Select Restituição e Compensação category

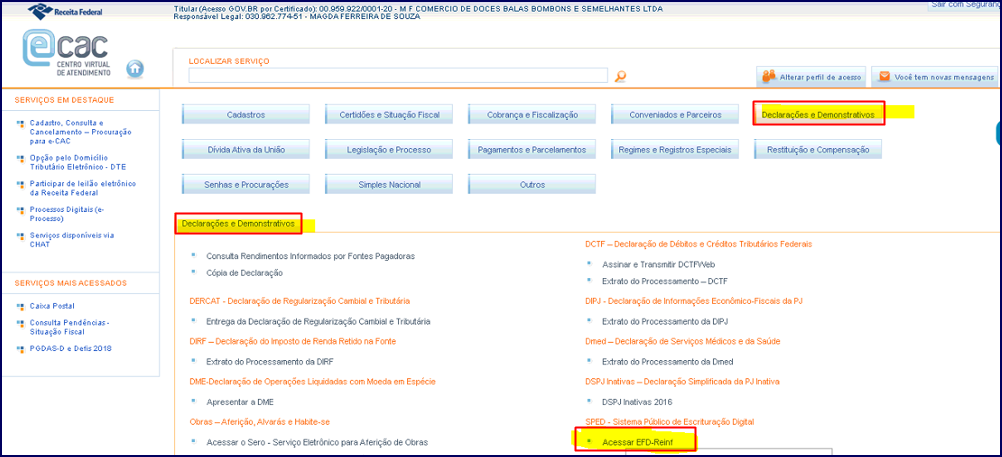click(x=818, y=150)
